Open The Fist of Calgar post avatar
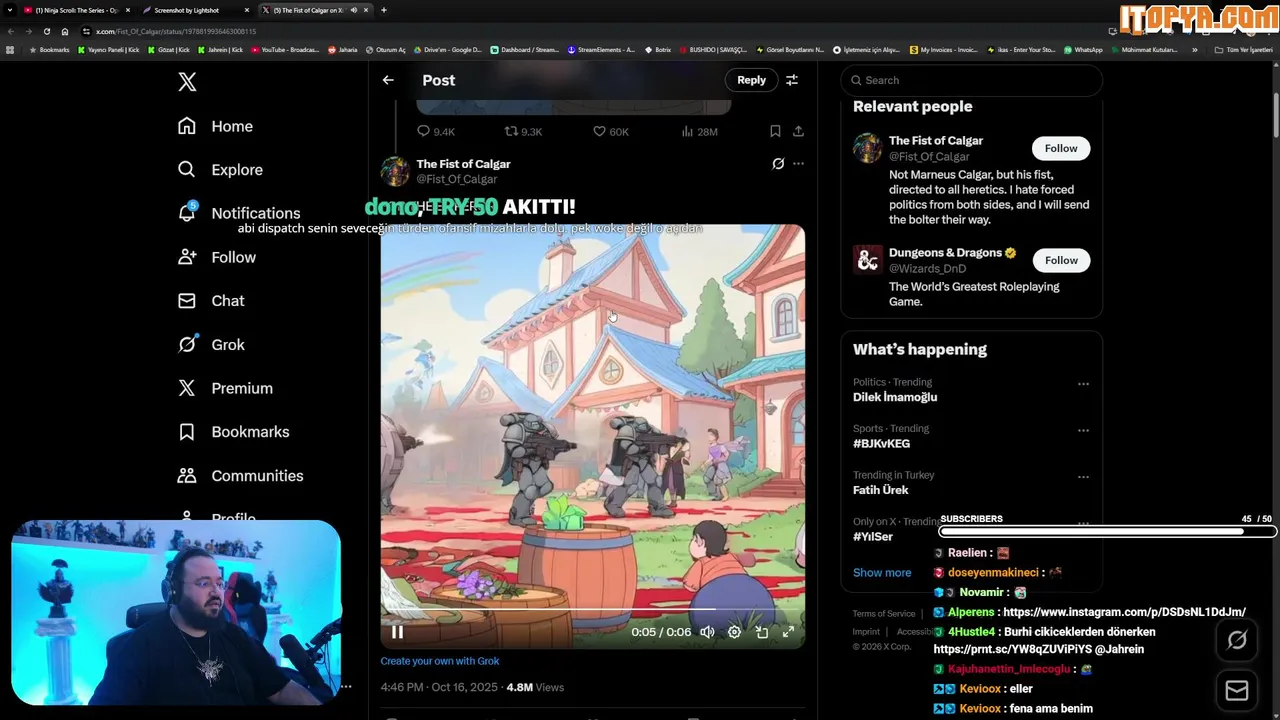This screenshot has height=720, width=1280. (395, 171)
